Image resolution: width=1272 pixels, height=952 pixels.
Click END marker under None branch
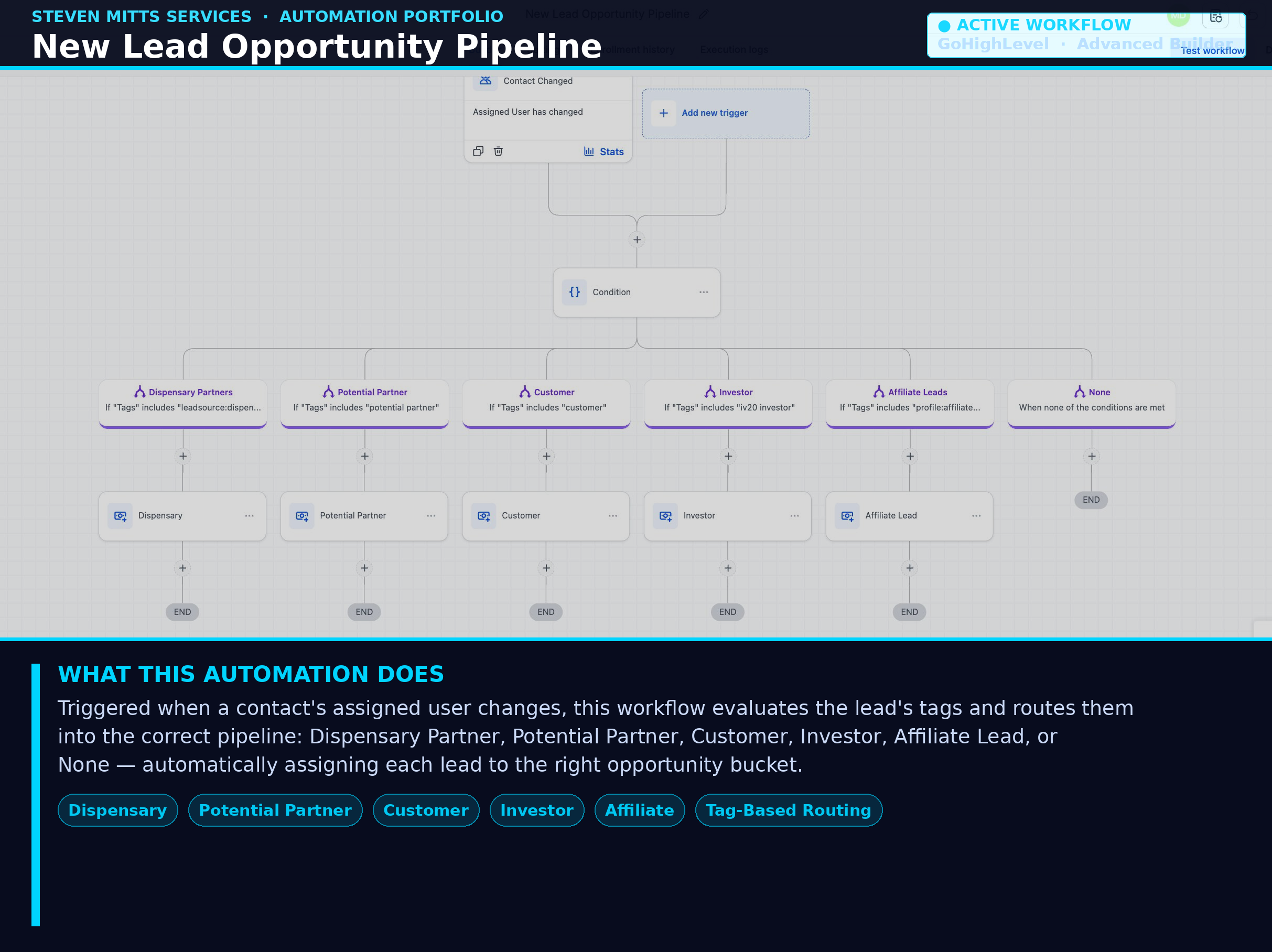1091,500
